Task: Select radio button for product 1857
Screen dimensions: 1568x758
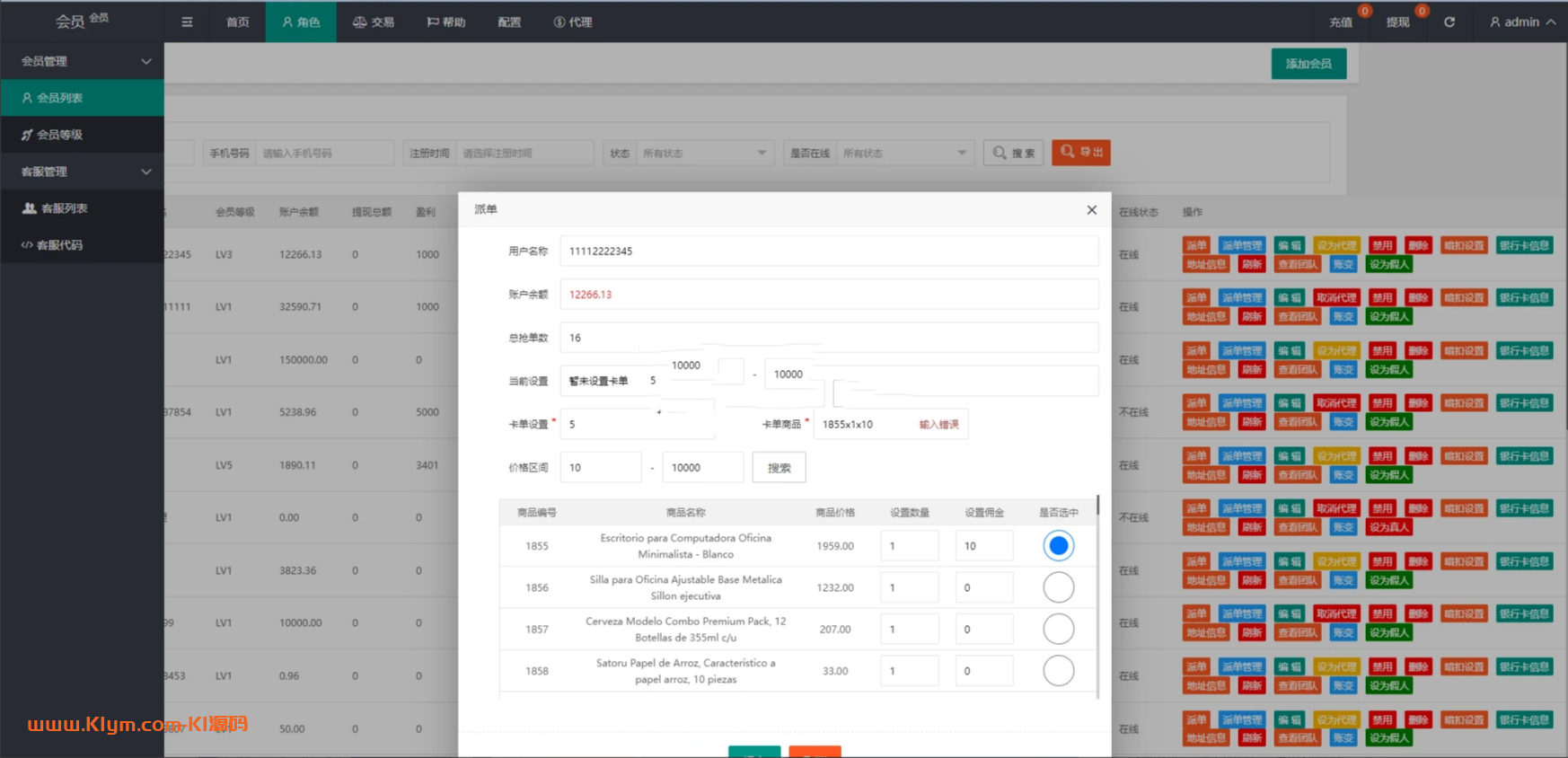Action: click(1058, 629)
